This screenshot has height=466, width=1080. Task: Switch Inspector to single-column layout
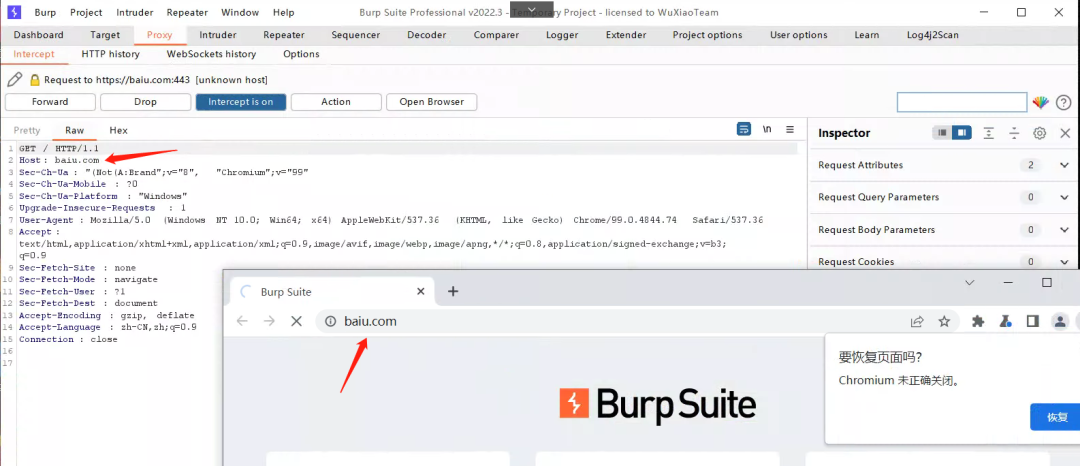coord(942,133)
